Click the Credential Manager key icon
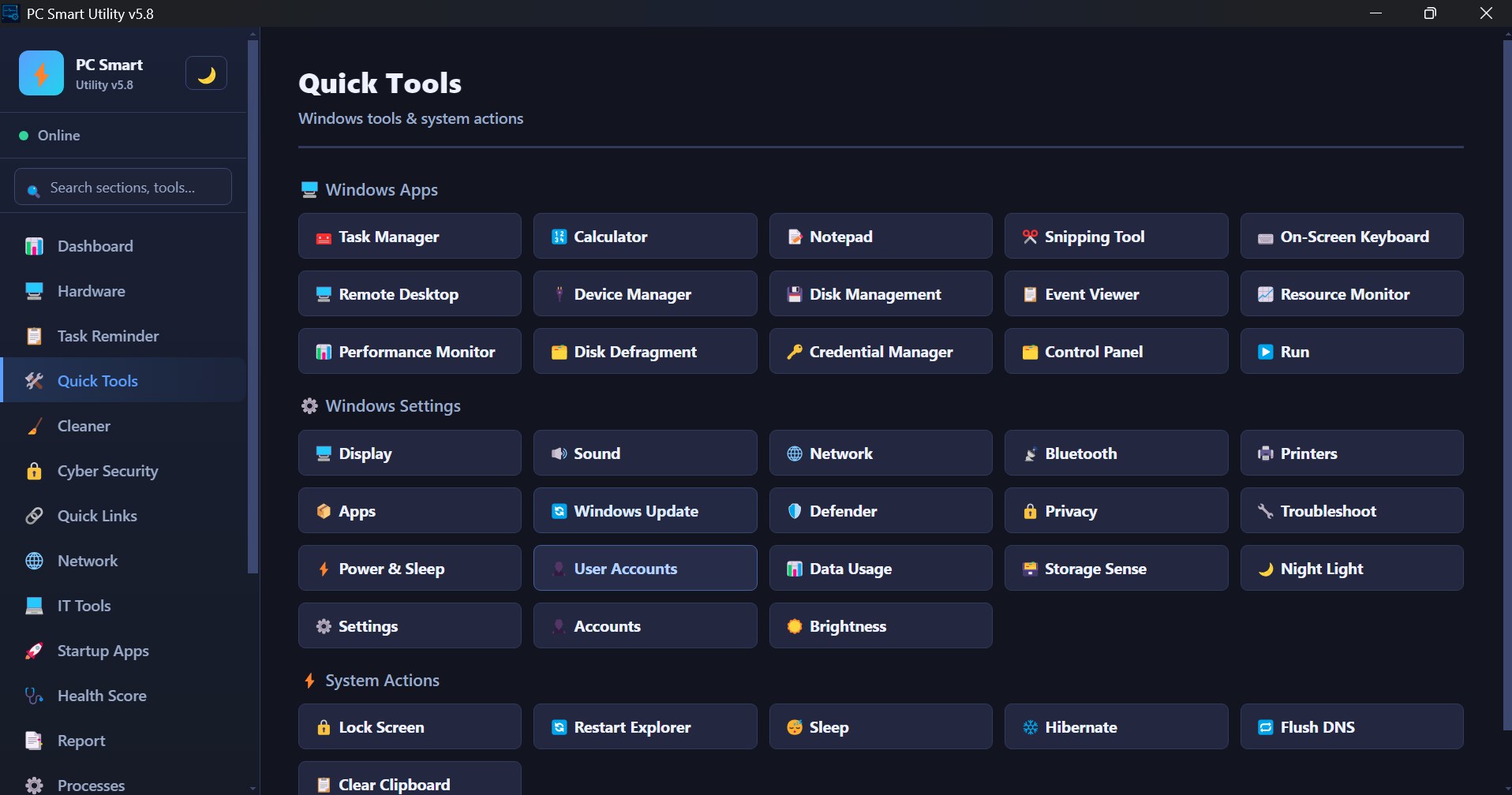This screenshot has width=1512, height=795. tap(795, 352)
